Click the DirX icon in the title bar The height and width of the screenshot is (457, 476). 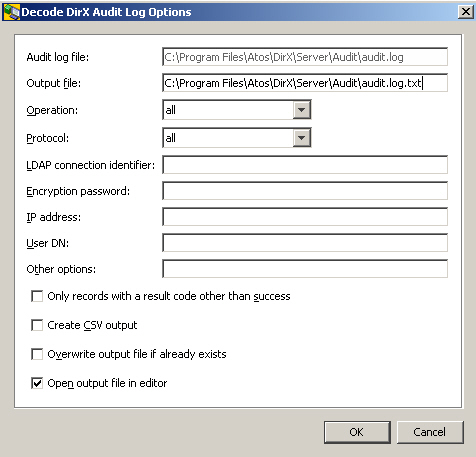(x=11, y=12)
